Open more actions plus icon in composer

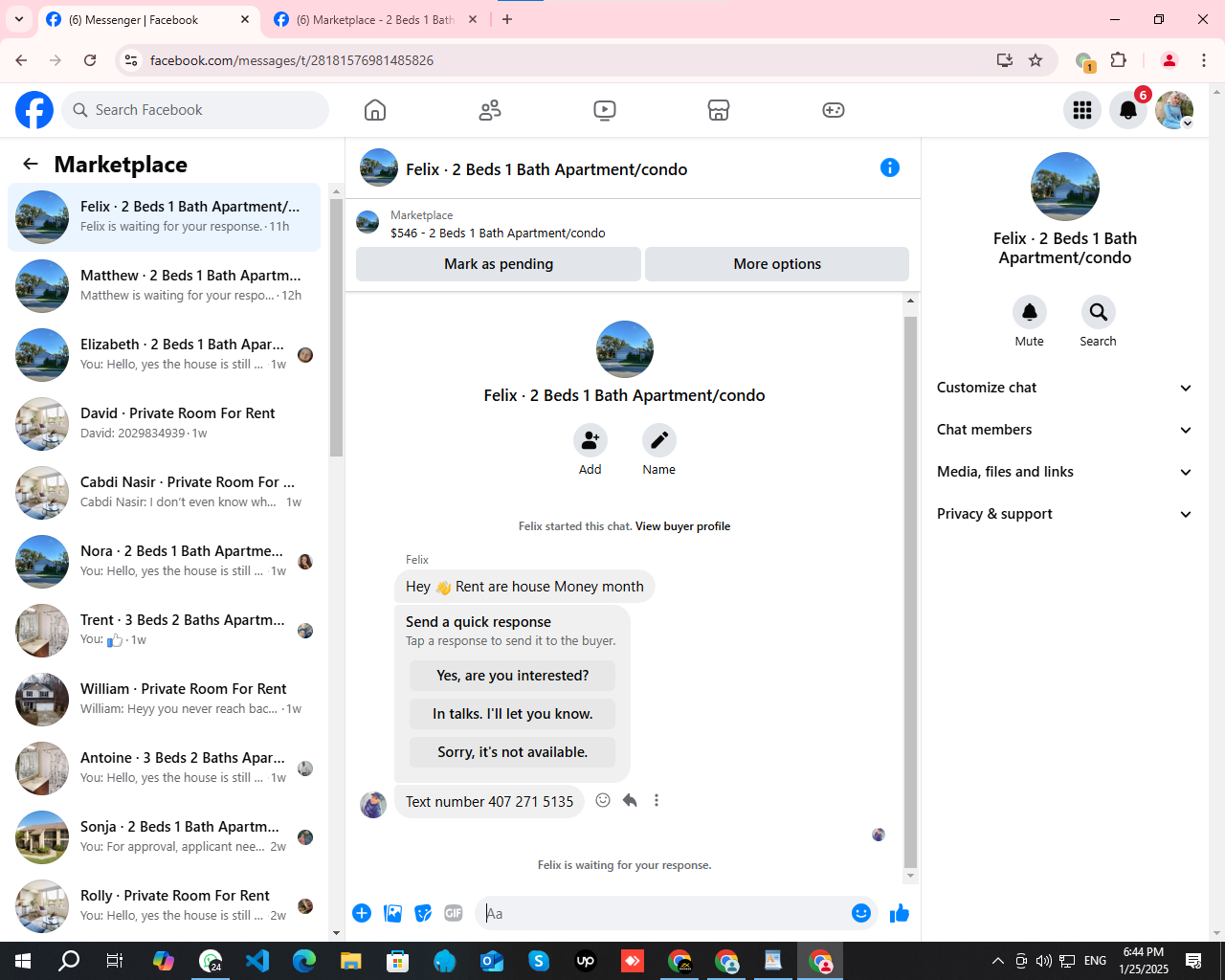(x=362, y=913)
